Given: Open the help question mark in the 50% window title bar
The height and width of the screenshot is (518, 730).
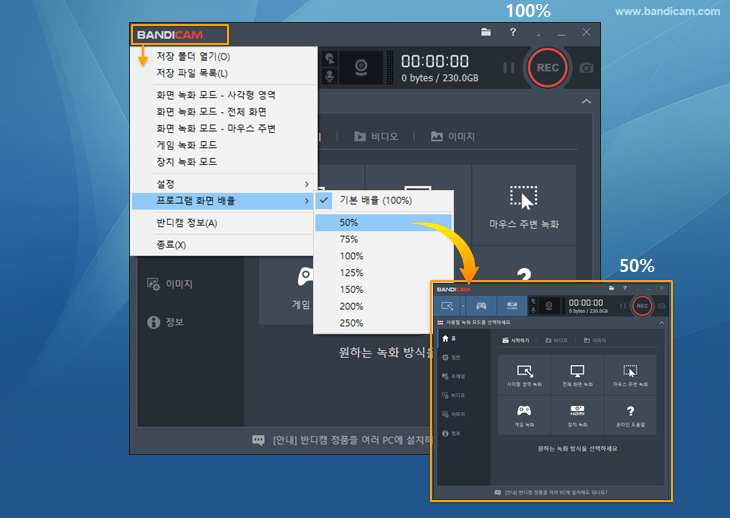Looking at the screenshot, I should coord(625,288).
